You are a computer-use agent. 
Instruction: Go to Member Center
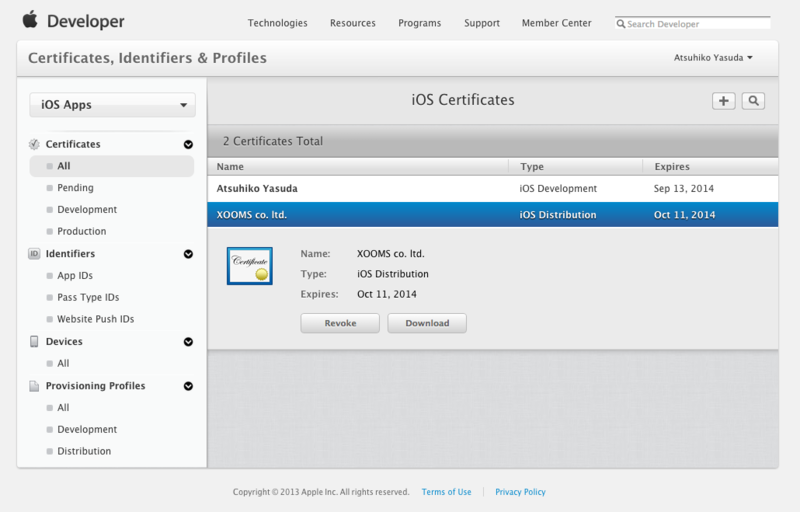click(x=556, y=23)
